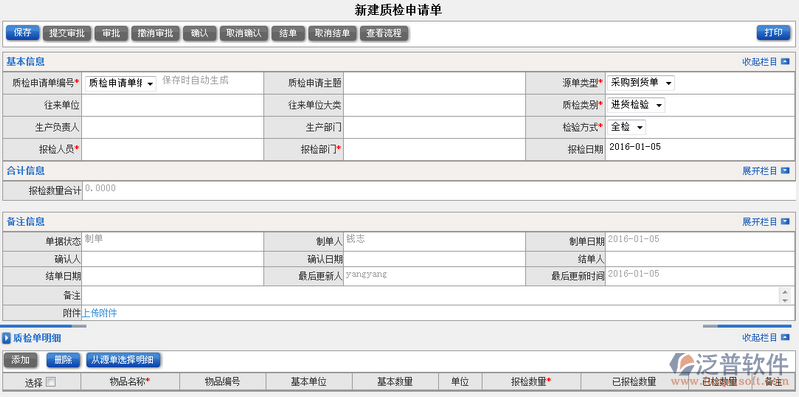Click collapse icon beside 基本信息 收起栏目

[x=785, y=62]
